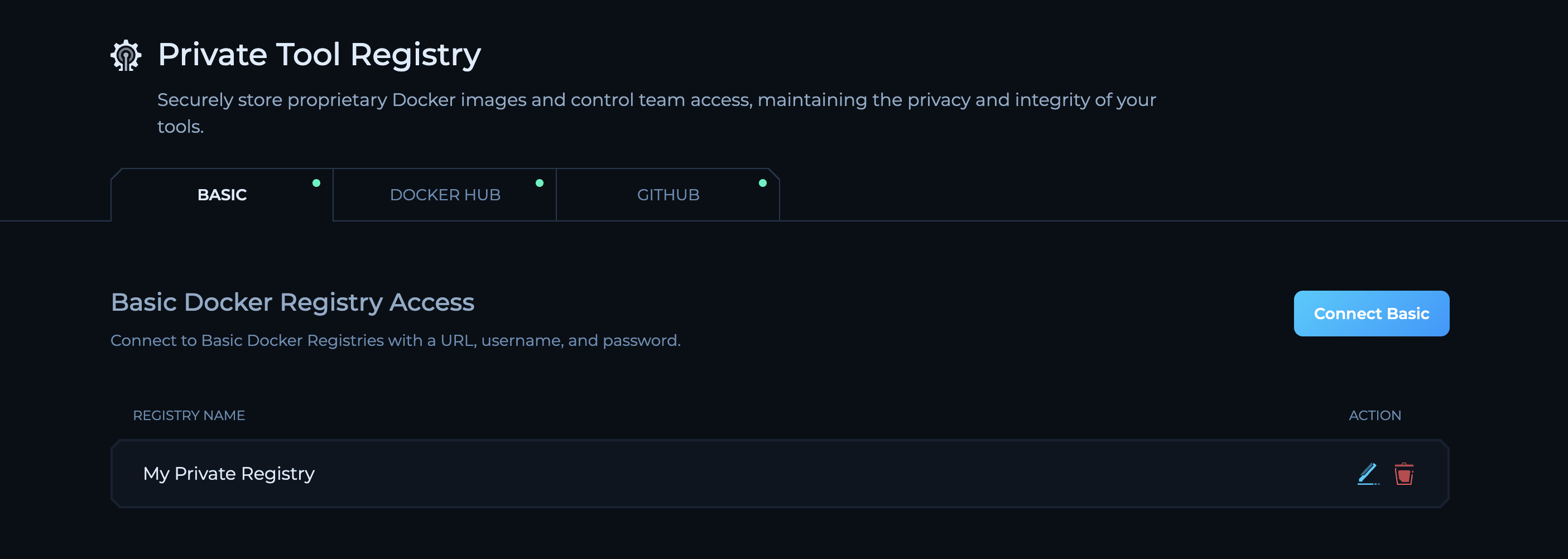Click the pencil edit icon for My Private Registry
1568x559 pixels.
1368,473
